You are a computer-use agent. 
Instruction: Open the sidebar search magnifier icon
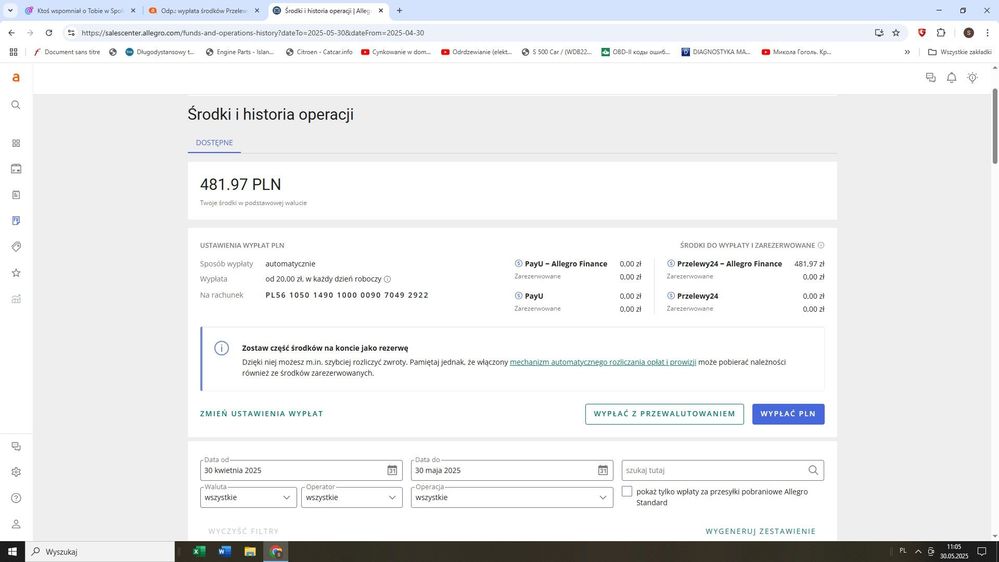coord(16,105)
